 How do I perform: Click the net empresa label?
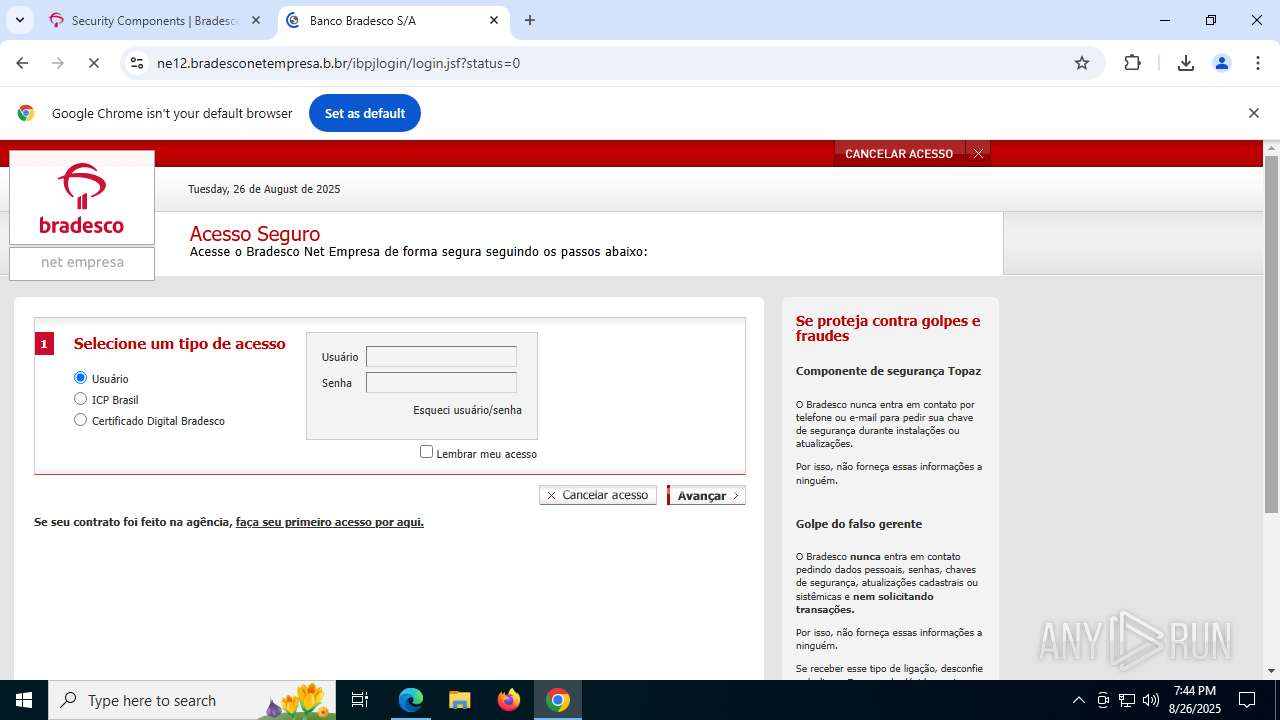click(82, 262)
